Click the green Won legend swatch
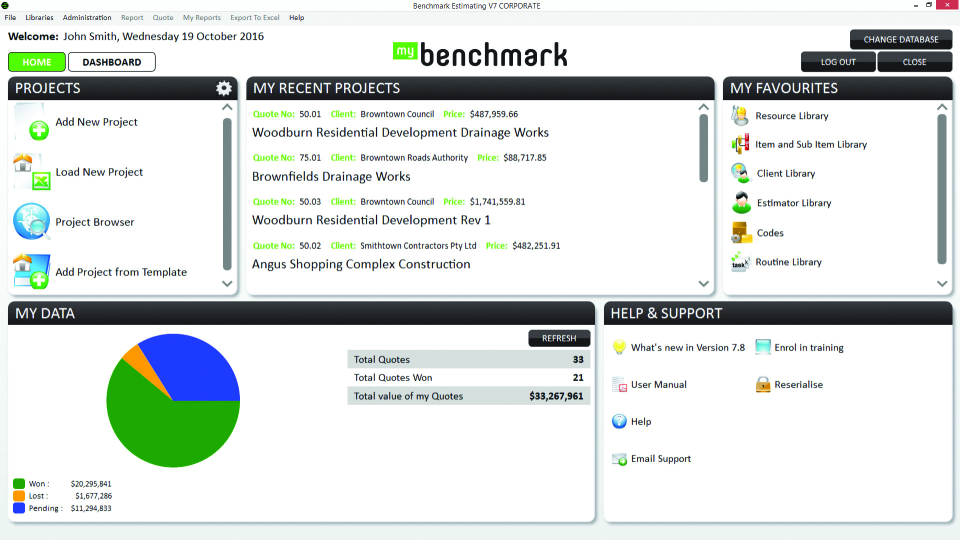This screenshot has width=960, height=540. pos(19,484)
